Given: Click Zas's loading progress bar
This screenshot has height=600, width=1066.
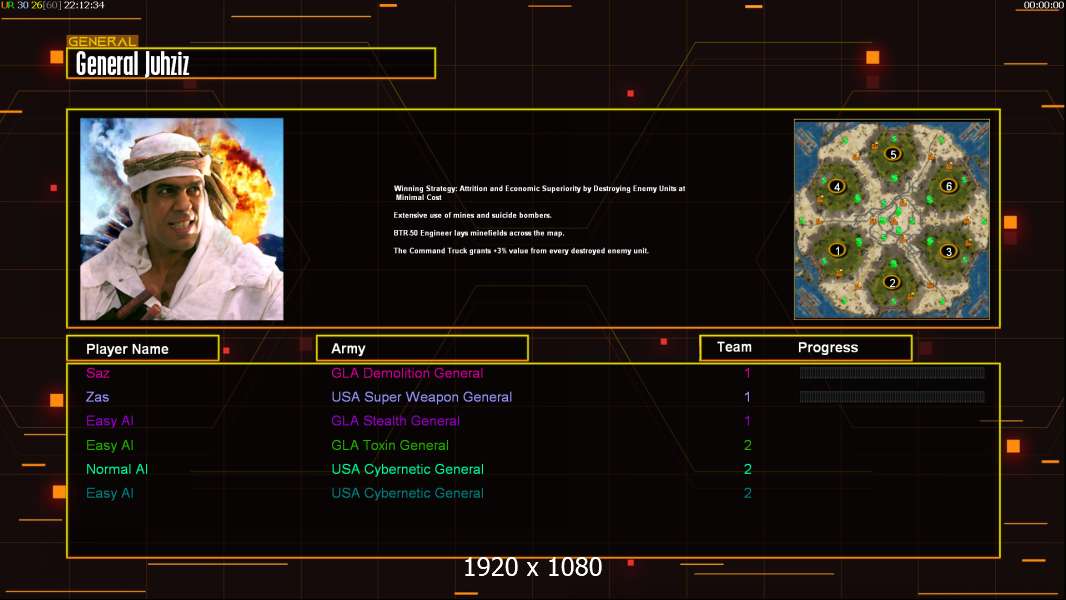Looking at the screenshot, I should pos(892,397).
